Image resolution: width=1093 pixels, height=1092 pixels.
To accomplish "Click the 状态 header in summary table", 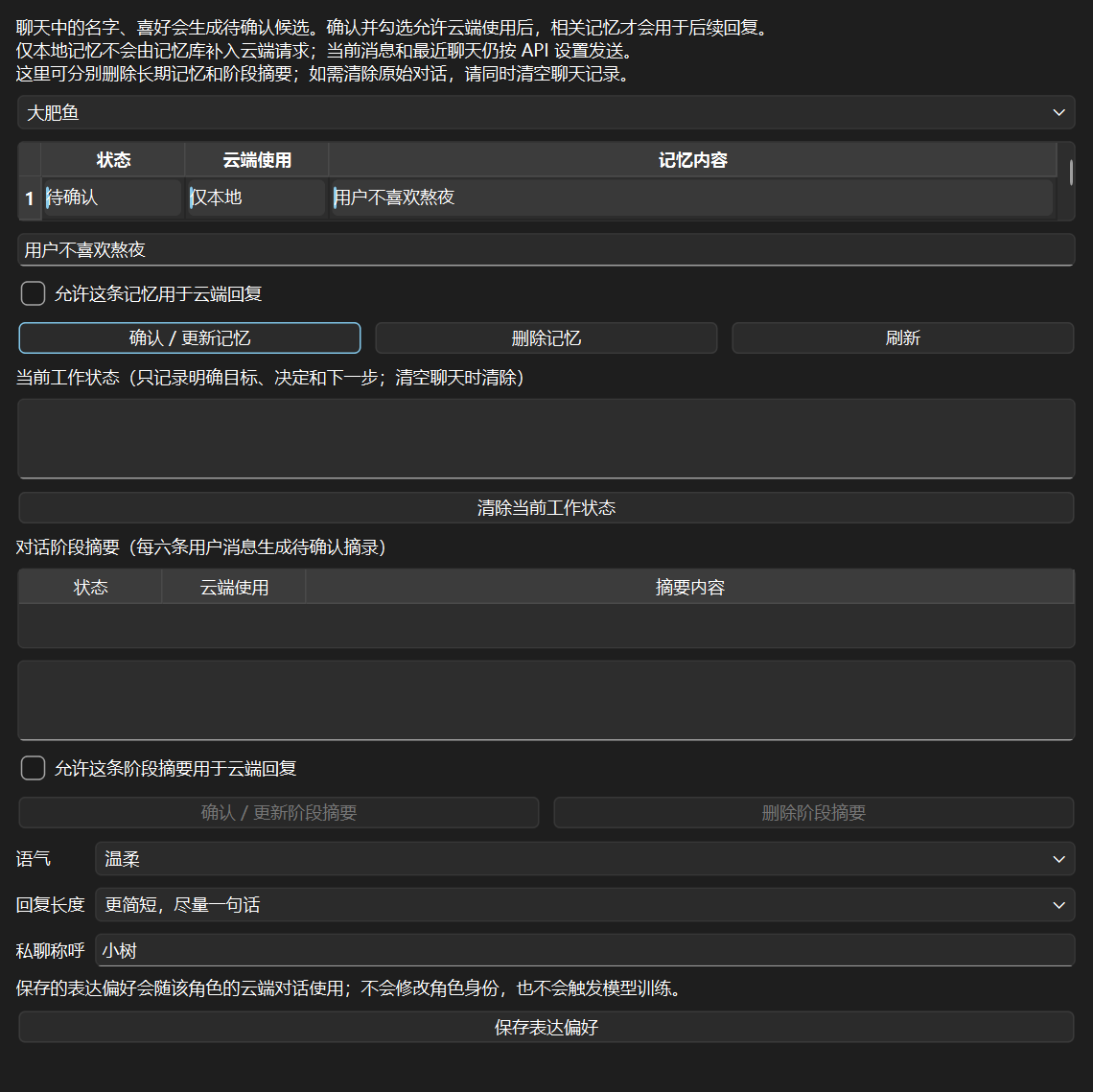I will (91, 587).
